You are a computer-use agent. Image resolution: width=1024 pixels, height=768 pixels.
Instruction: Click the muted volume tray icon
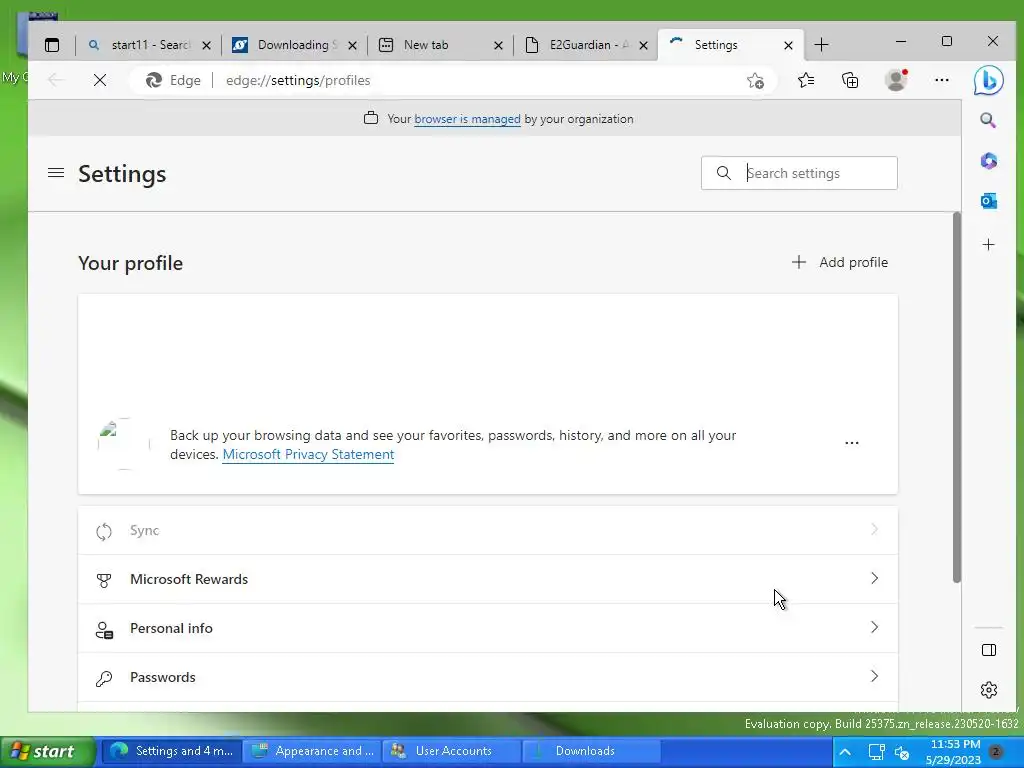[903, 753]
